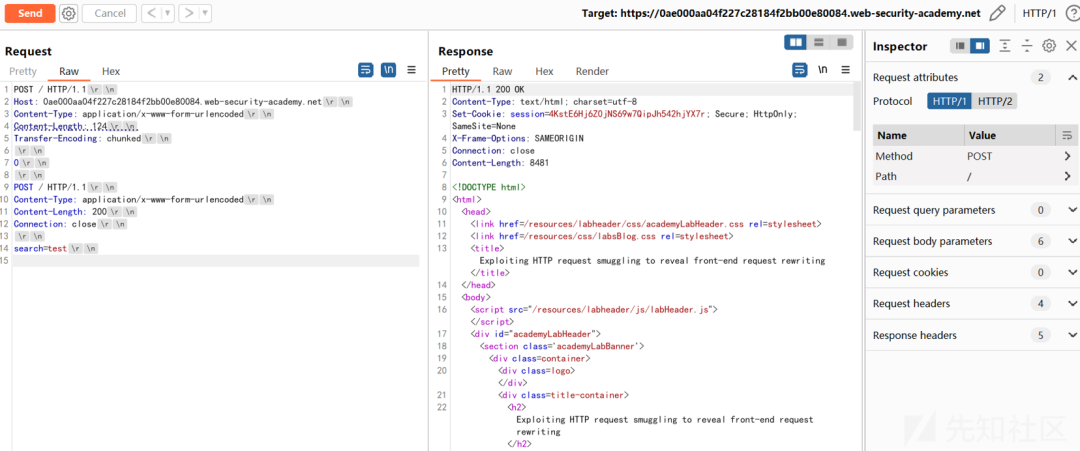The image size is (1080, 451).
Task: Click the Host header line in request
Action: coord(167,101)
